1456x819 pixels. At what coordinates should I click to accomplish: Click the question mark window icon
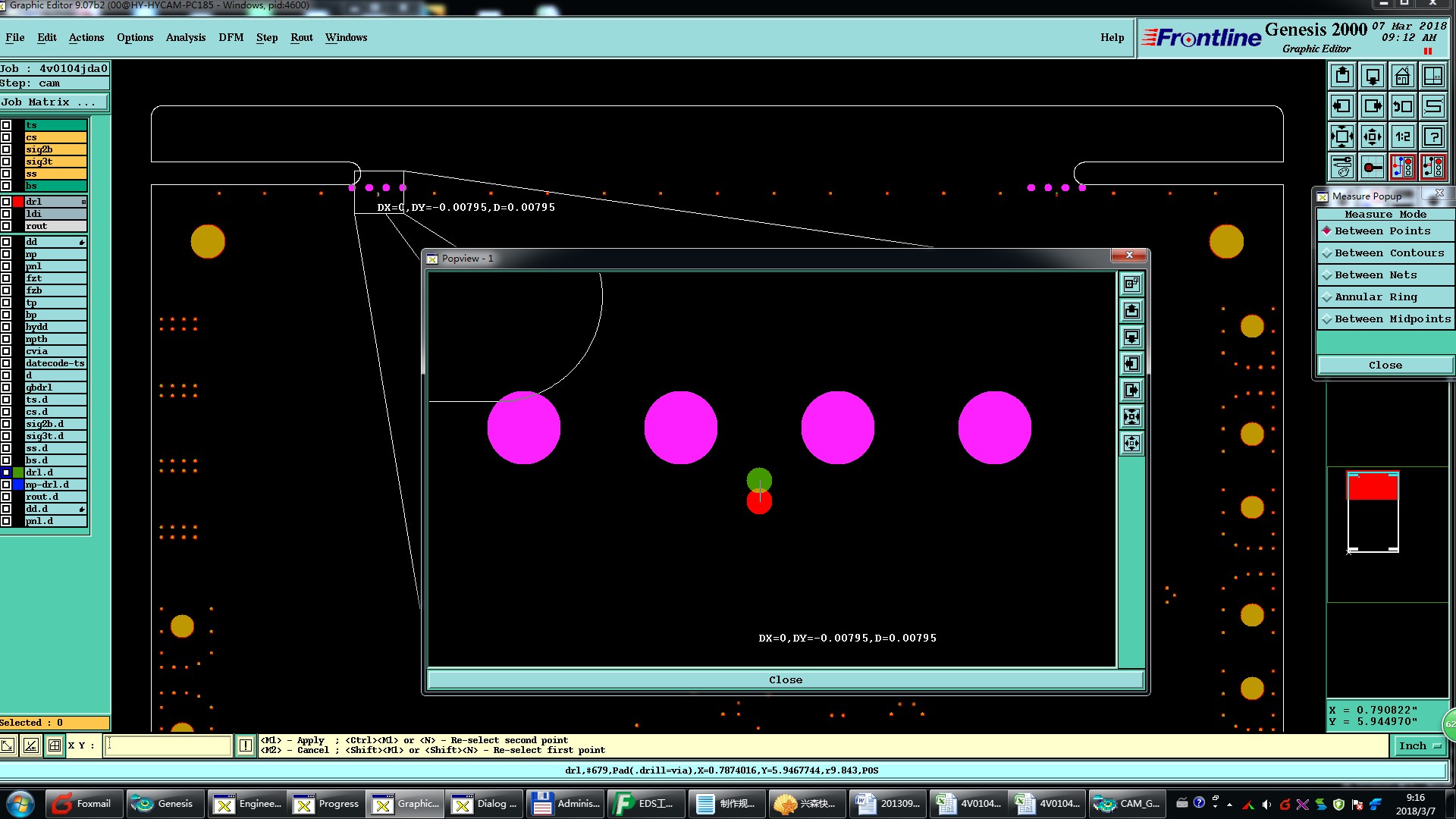1433,136
